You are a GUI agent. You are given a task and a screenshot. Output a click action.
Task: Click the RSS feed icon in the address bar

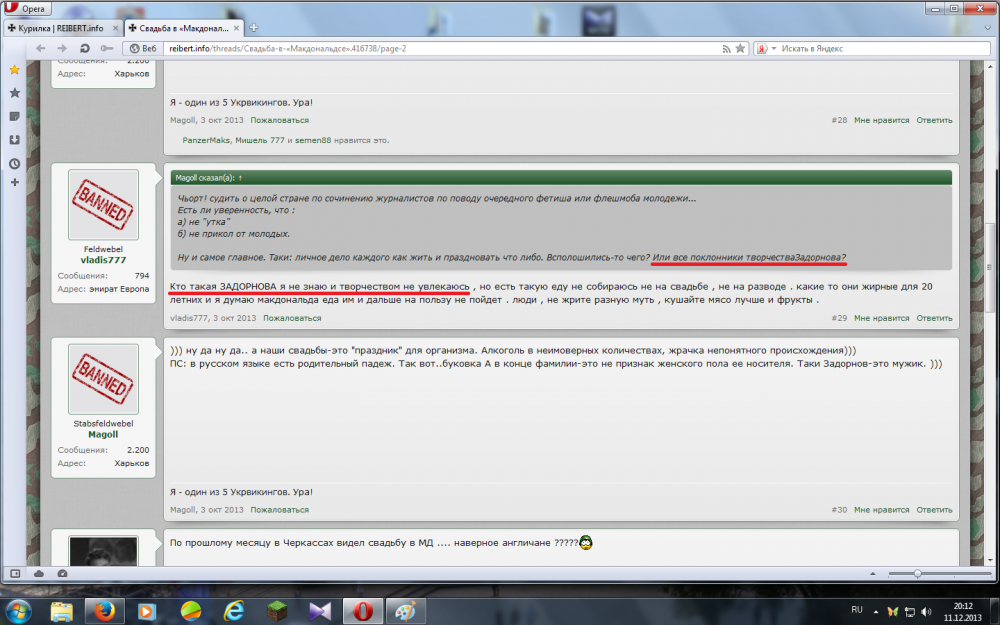pos(726,48)
